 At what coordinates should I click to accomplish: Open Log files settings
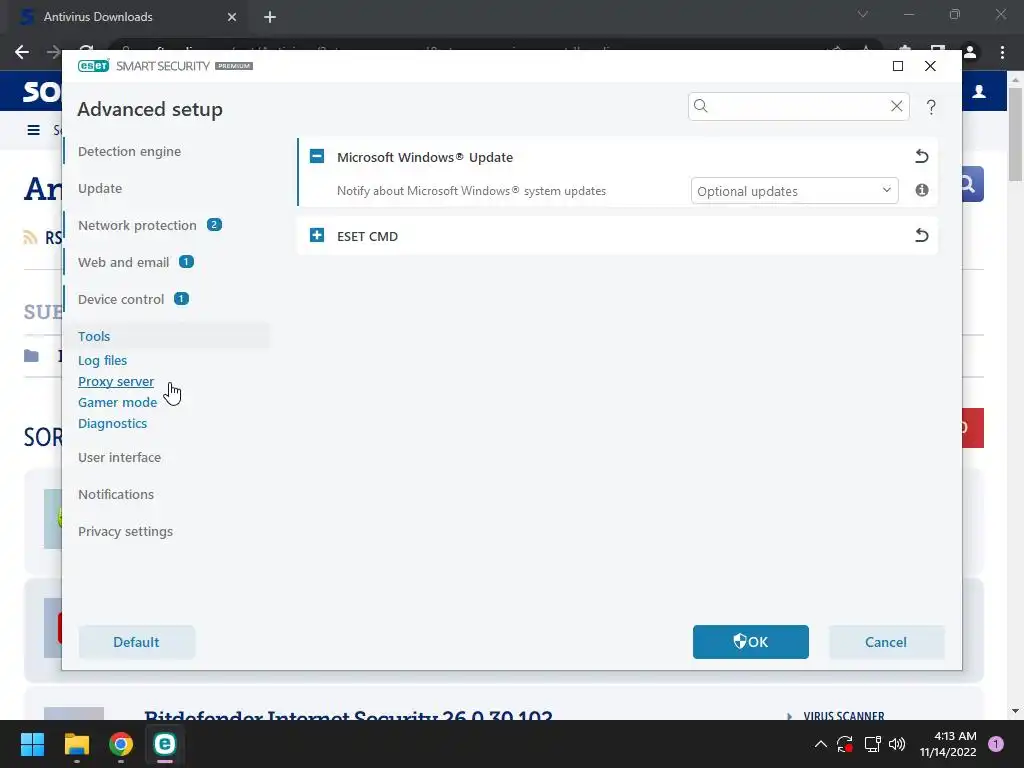[x=103, y=360]
